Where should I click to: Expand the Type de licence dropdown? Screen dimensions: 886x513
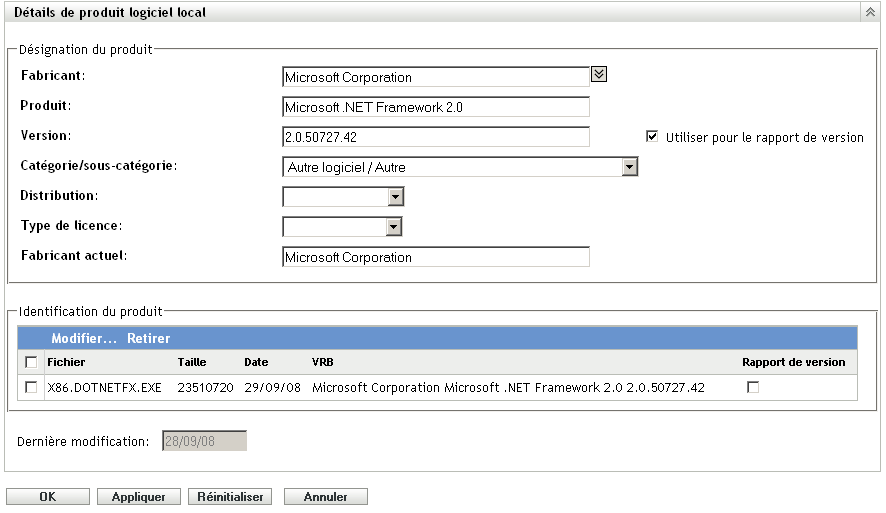394,228
